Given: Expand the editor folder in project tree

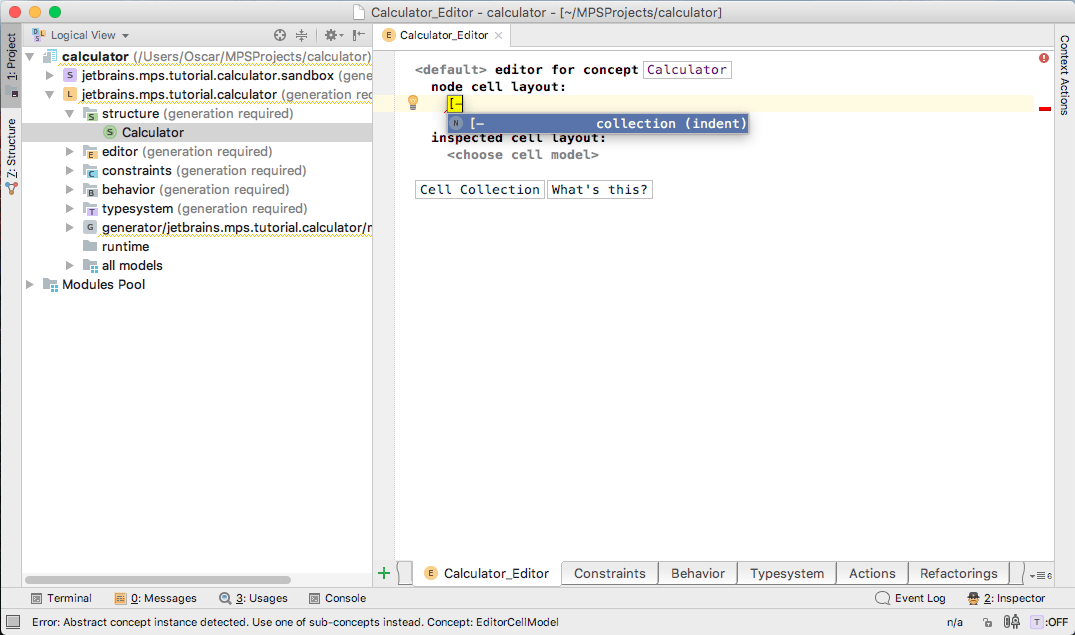Looking at the screenshot, I should point(70,152).
